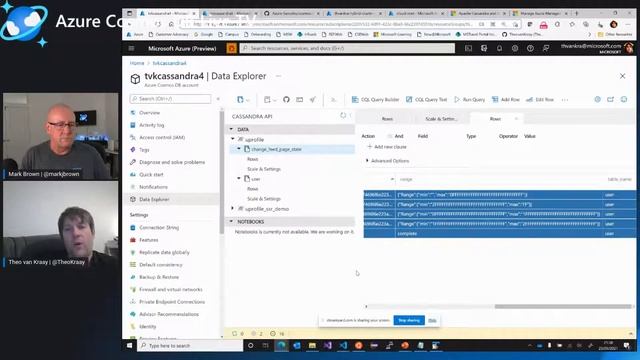Open Edge browser on taskbar
This screenshot has height=360, width=640.
click(x=281, y=346)
